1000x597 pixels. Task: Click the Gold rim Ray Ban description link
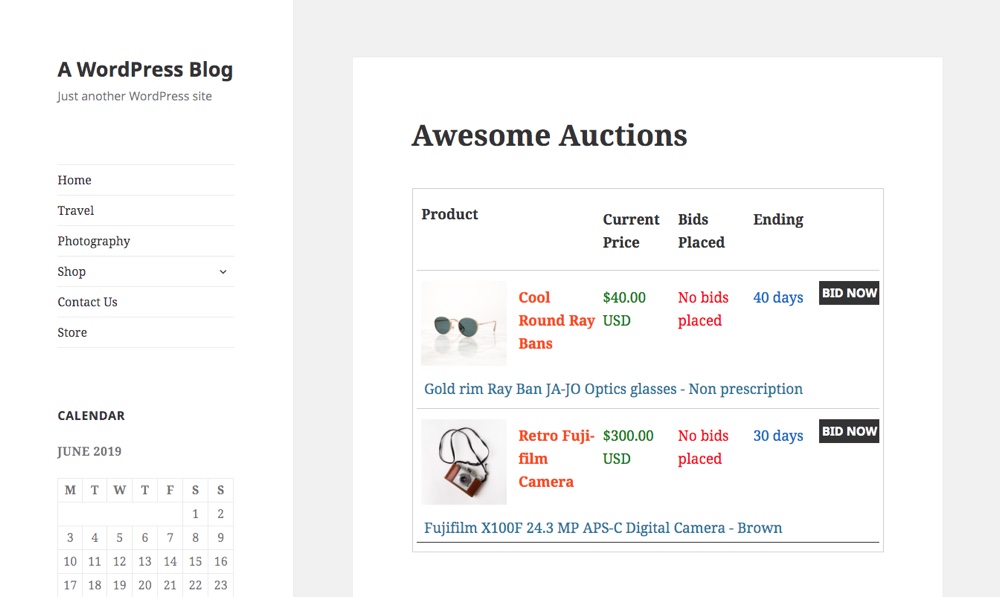pyautogui.click(x=614, y=389)
